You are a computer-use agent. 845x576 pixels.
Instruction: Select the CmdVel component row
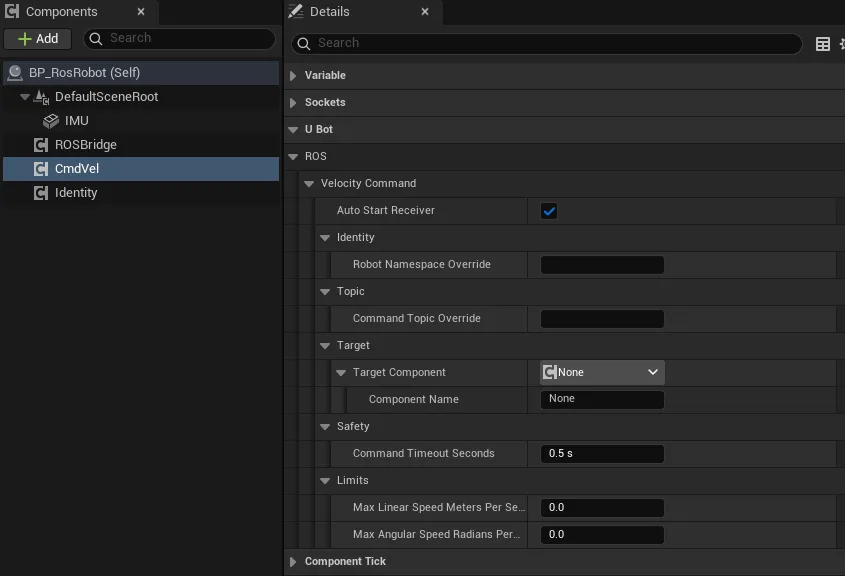click(x=141, y=169)
